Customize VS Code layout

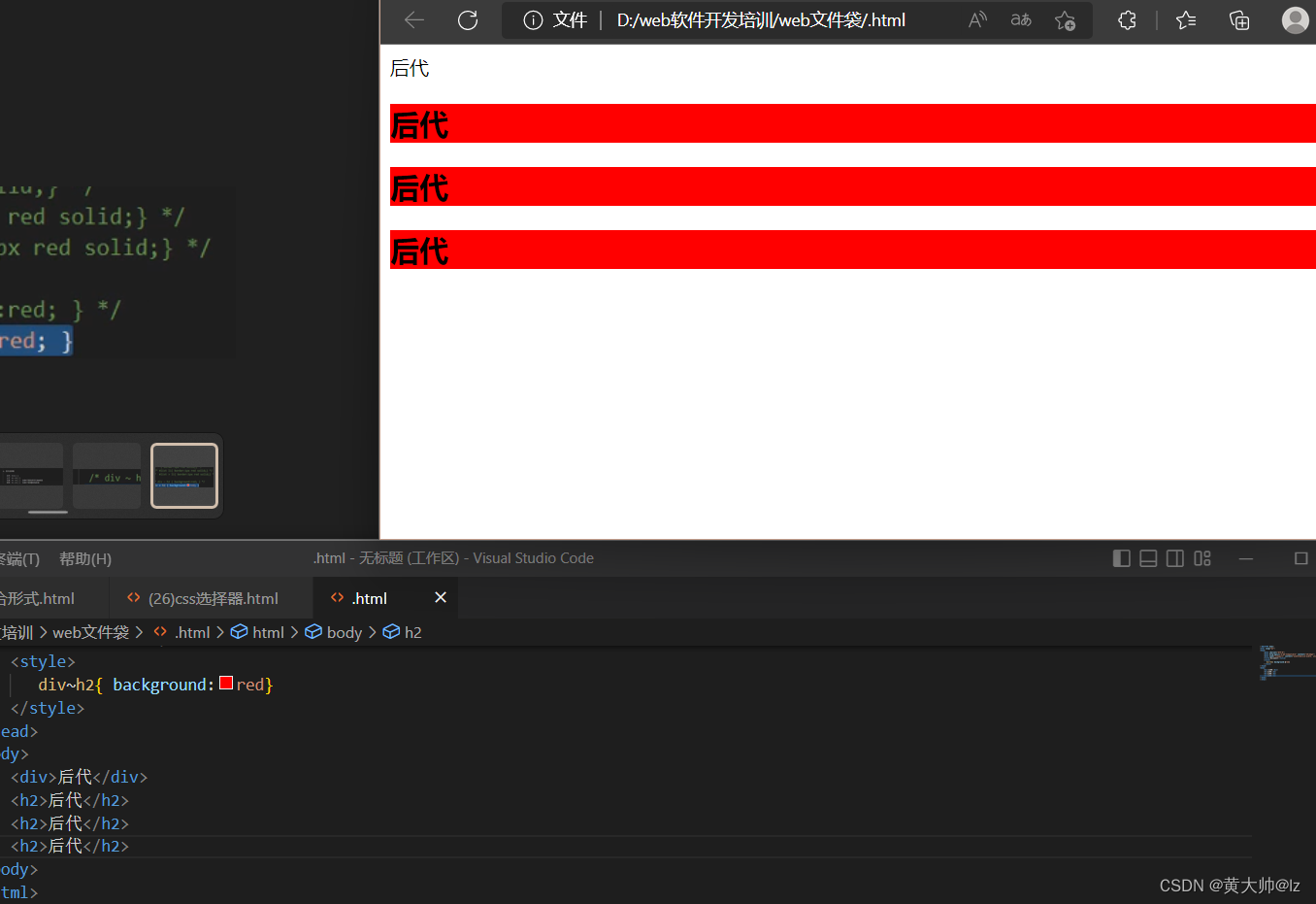1202,558
